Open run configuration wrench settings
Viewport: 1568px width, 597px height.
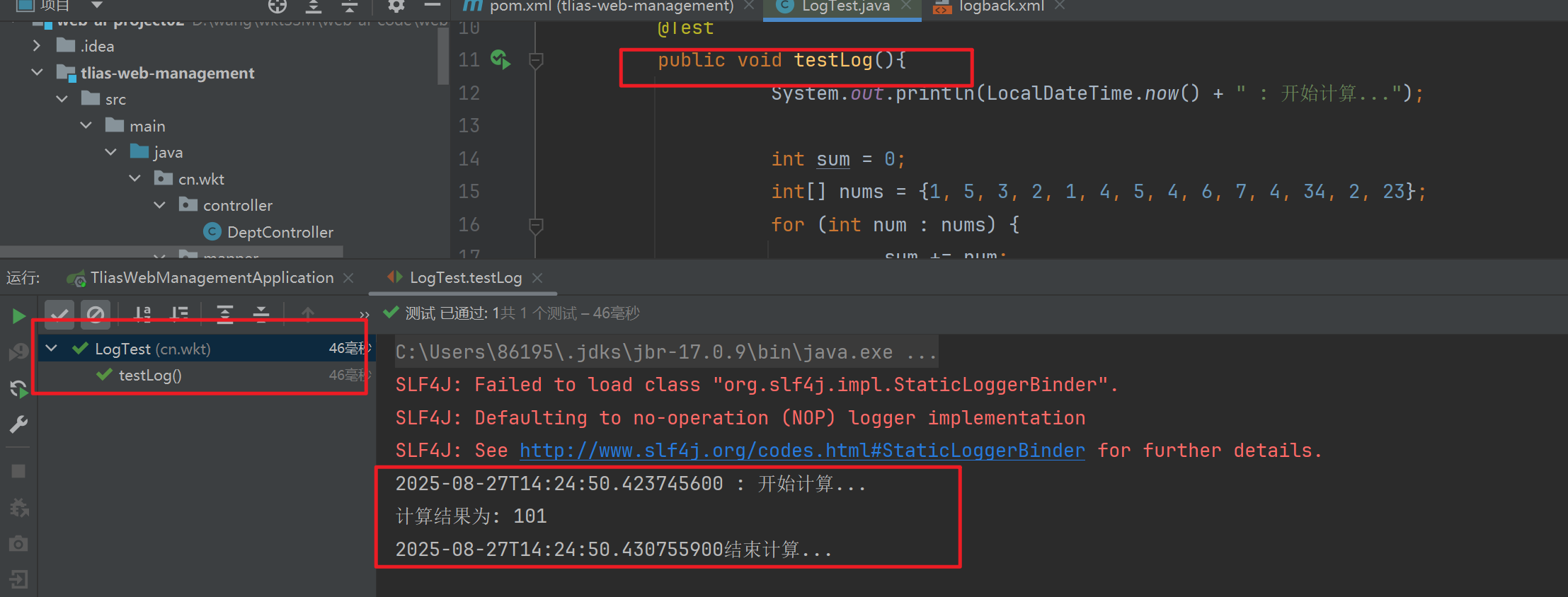point(18,424)
